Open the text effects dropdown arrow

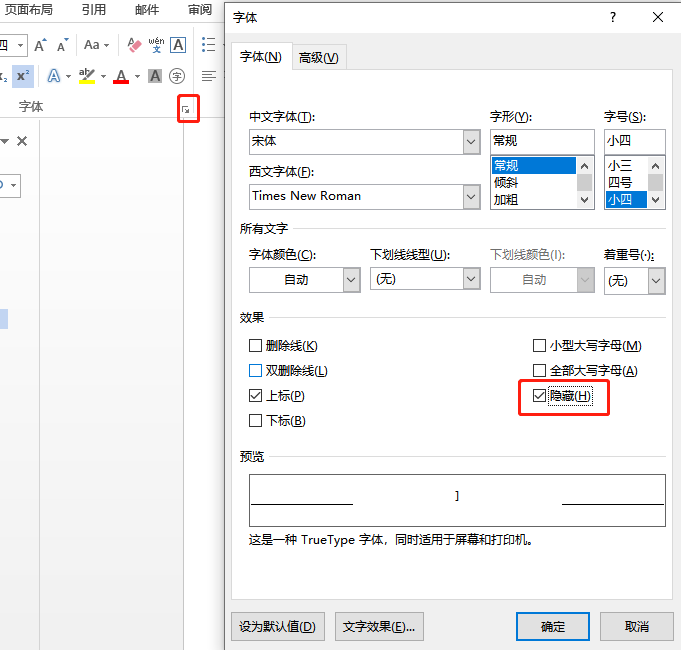pos(69,76)
